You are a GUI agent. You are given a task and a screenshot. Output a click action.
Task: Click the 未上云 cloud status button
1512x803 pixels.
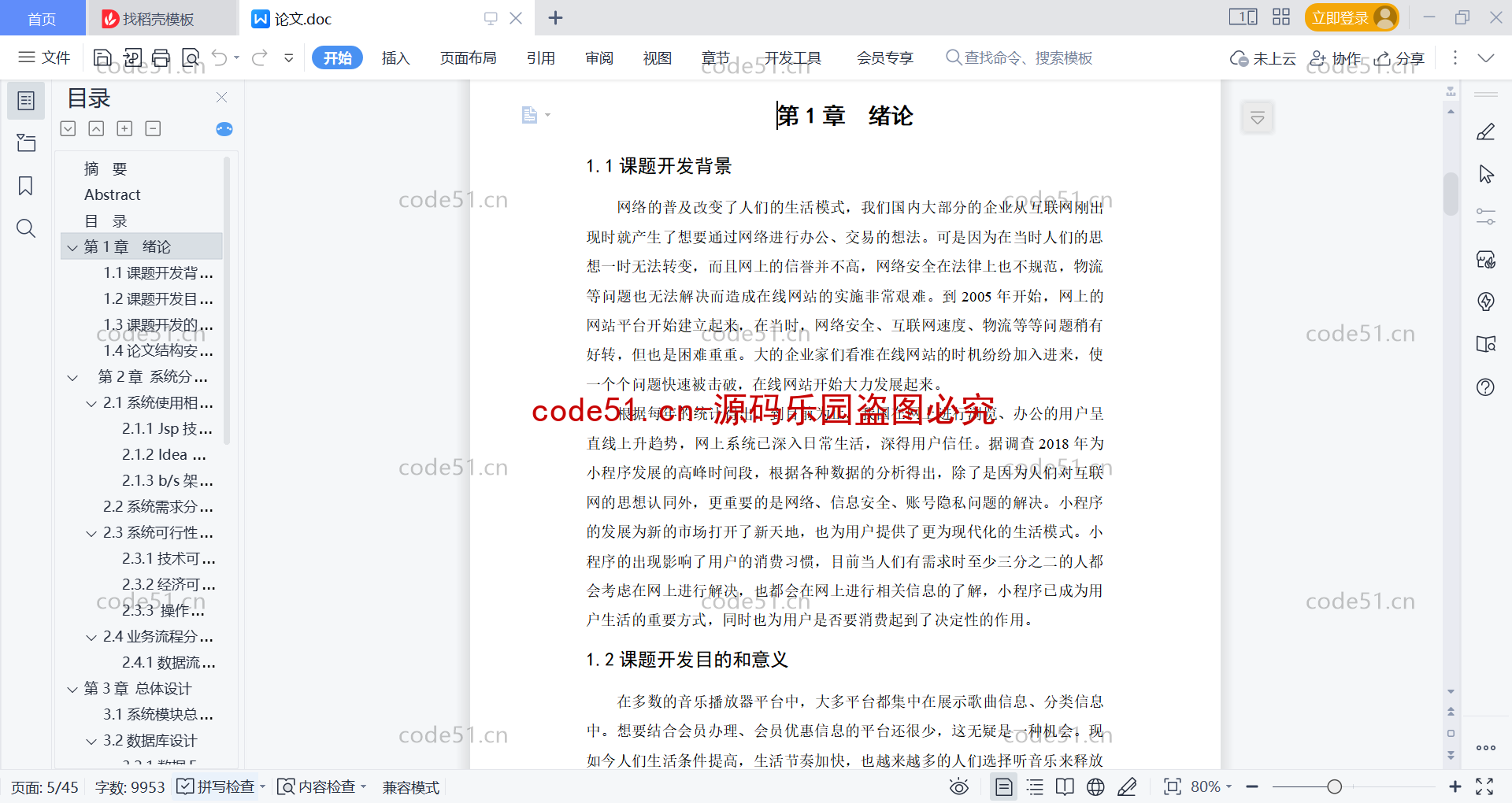pos(1263,58)
